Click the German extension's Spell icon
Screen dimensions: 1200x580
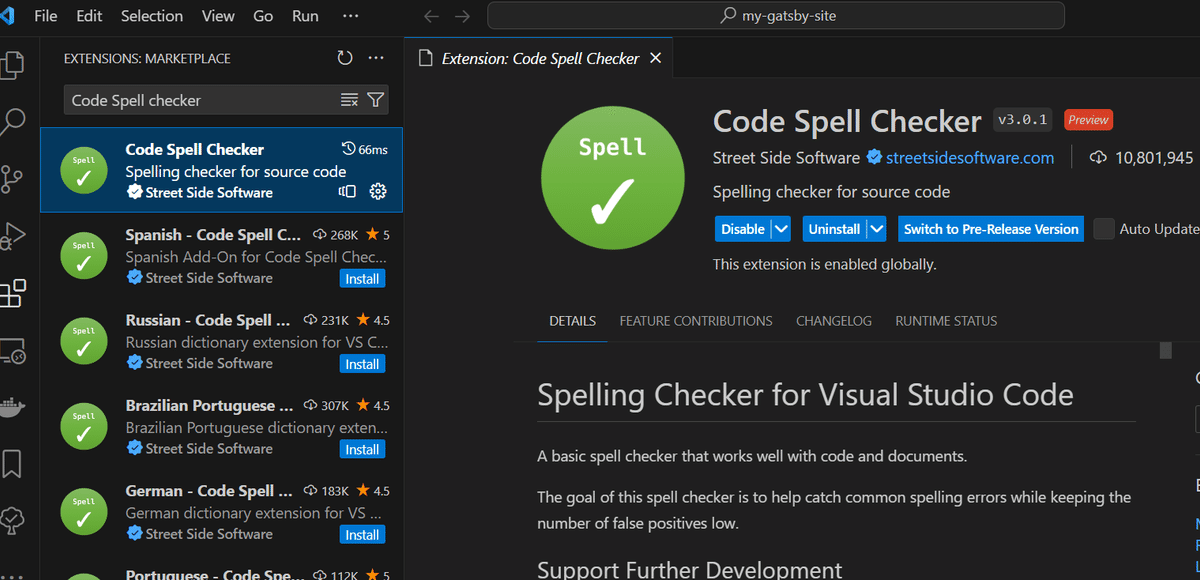[x=84, y=512]
